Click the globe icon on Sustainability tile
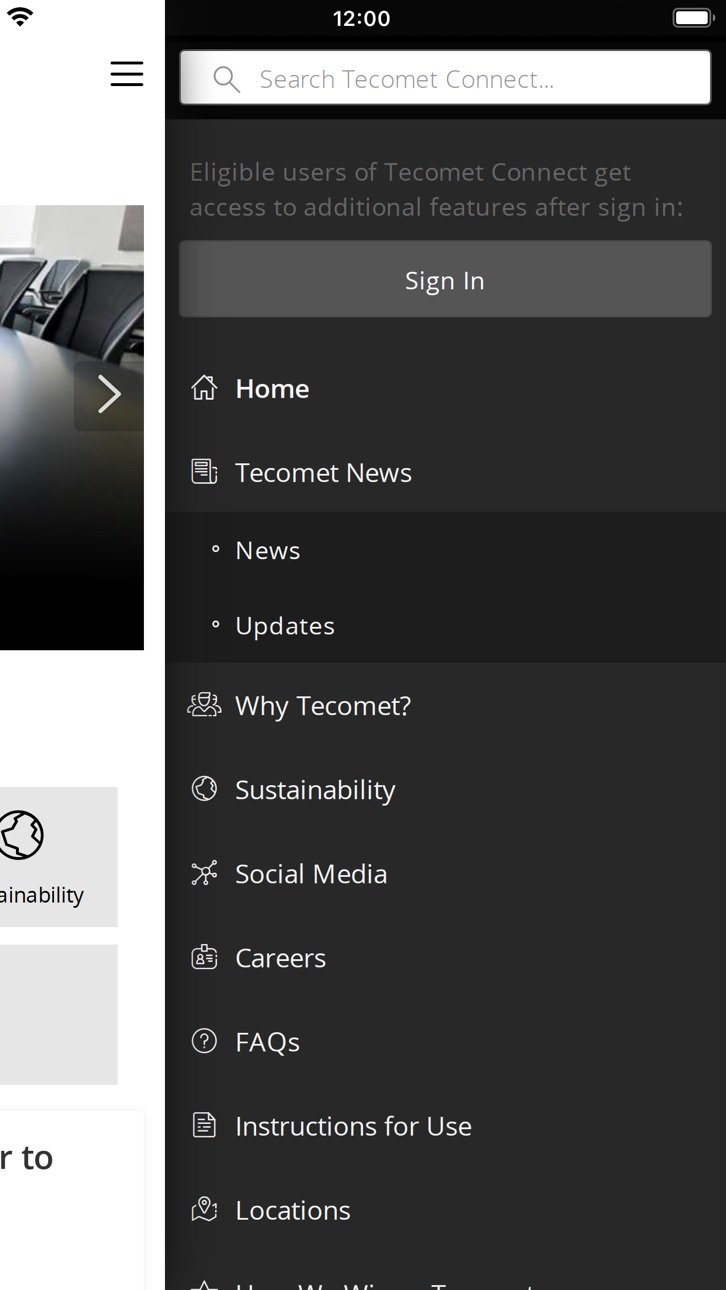726x1290 pixels. click(x=21, y=835)
